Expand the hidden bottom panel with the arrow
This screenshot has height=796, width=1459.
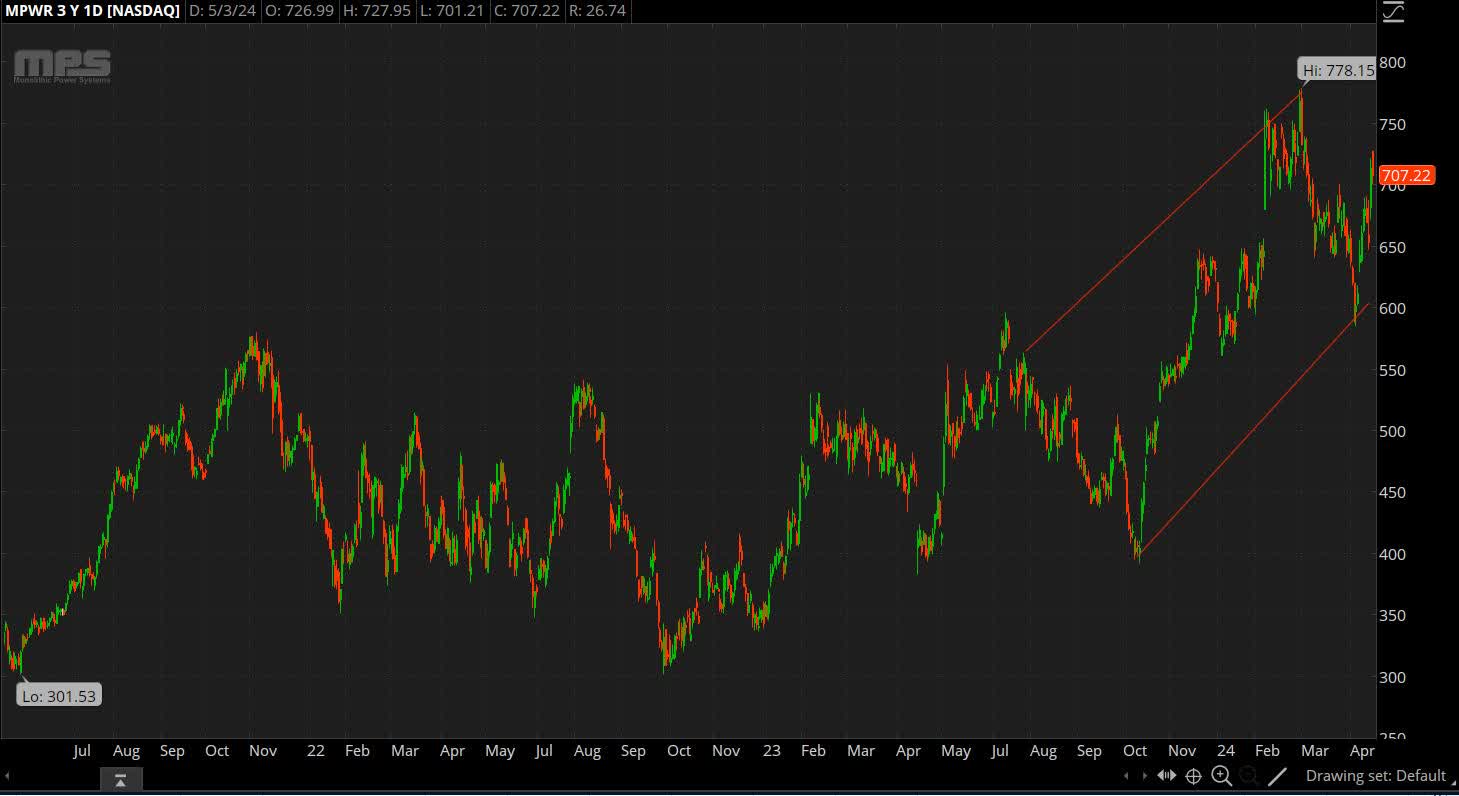(x=121, y=779)
